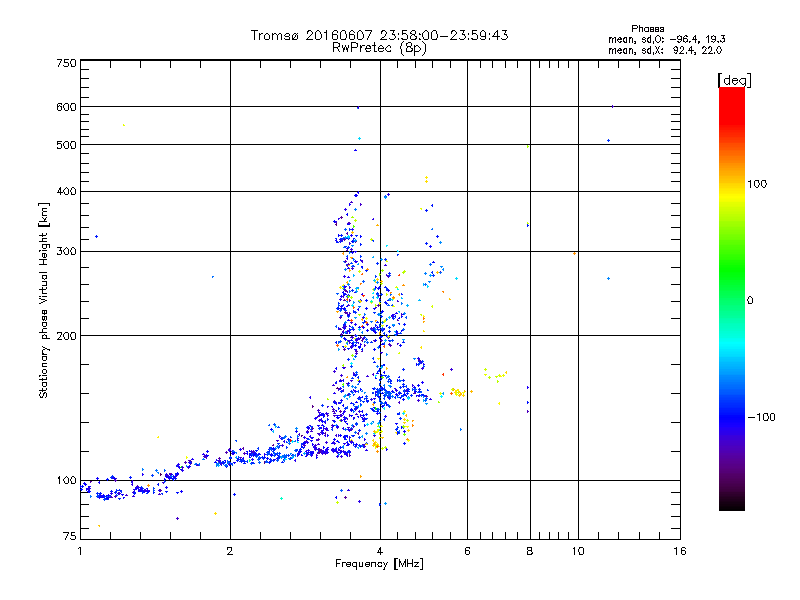Click the x-axis tick label '1'

tap(80, 551)
